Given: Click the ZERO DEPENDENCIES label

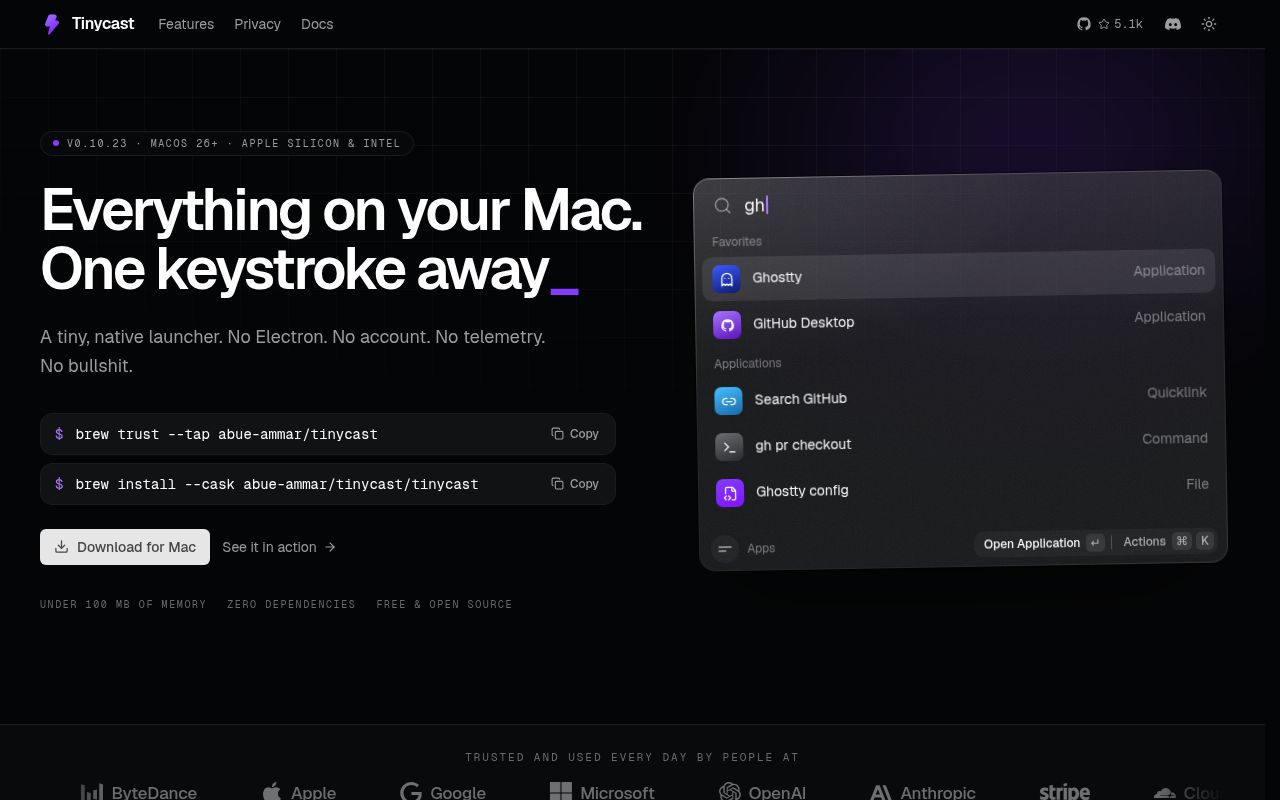Looking at the screenshot, I should pos(291,604).
